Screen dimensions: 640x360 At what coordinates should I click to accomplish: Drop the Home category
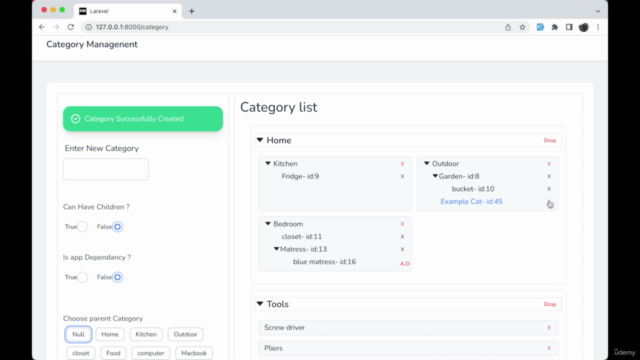coord(550,140)
